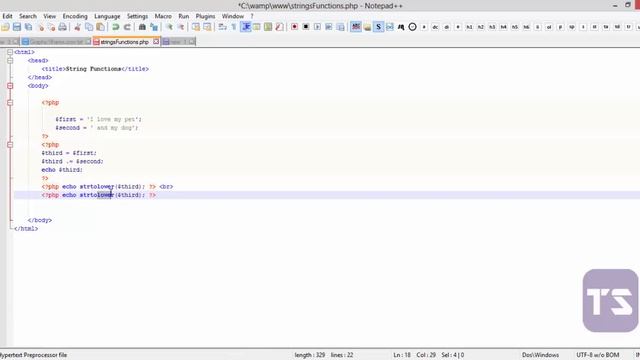Zoom in using the toolbar zoom icon
Image resolution: width=640 pixels, height=360 pixels.
[x=169, y=27]
